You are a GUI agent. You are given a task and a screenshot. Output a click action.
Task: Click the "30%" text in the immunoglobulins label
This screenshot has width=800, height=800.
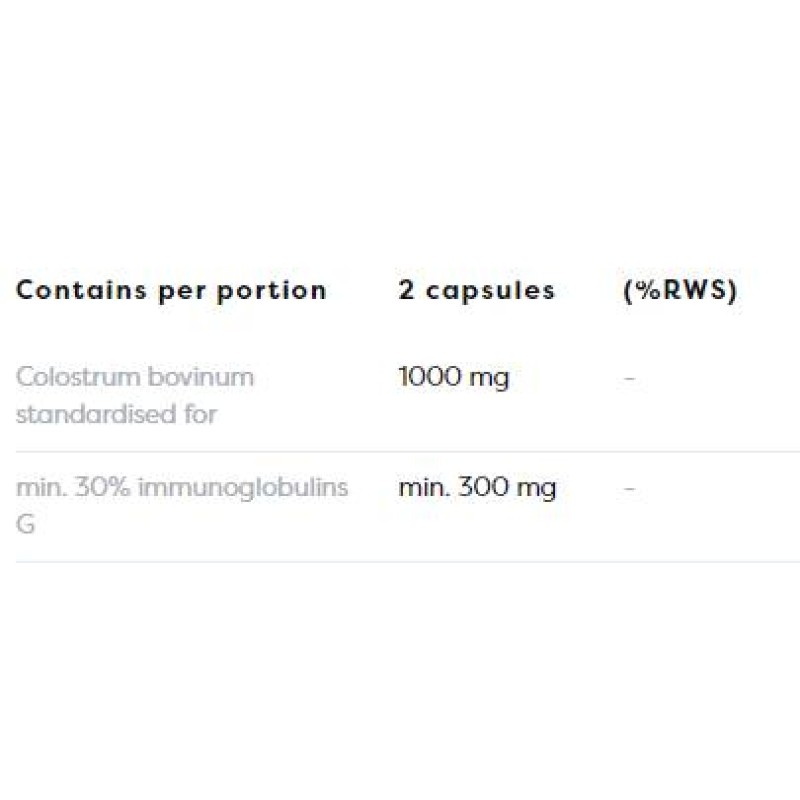(x=99, y=487)
